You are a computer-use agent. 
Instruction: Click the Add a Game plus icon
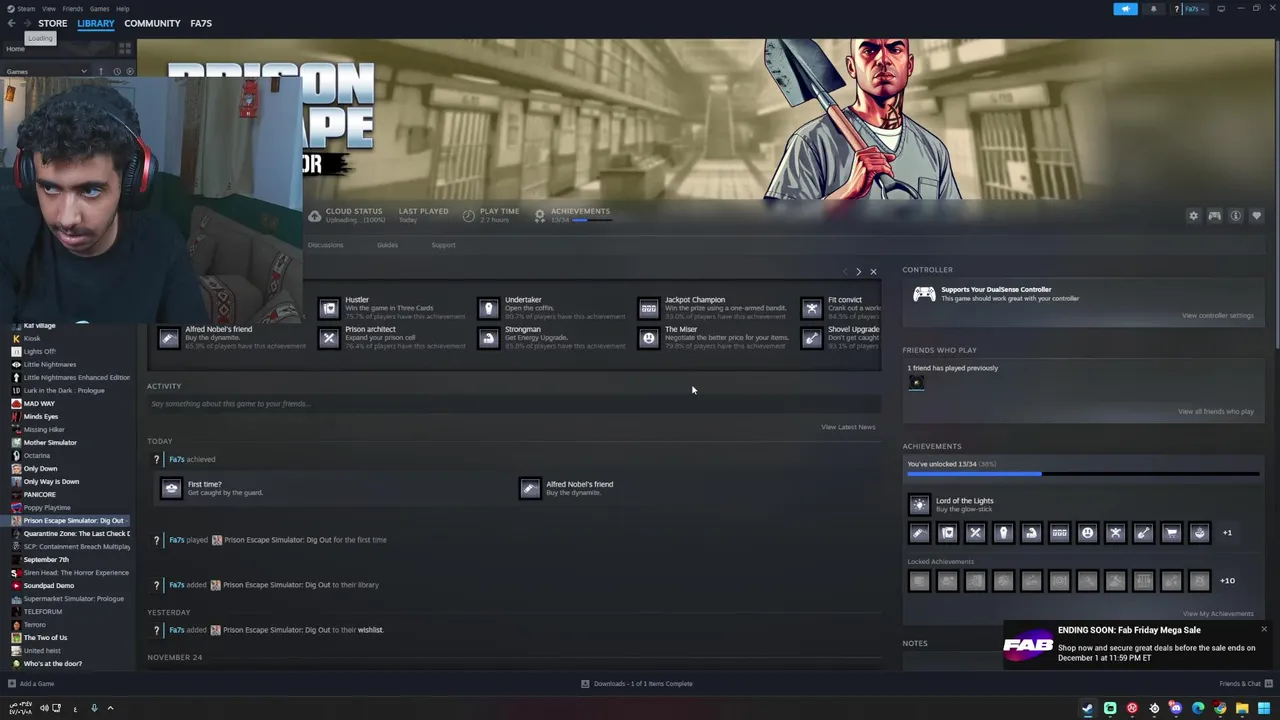click(11, 684)
